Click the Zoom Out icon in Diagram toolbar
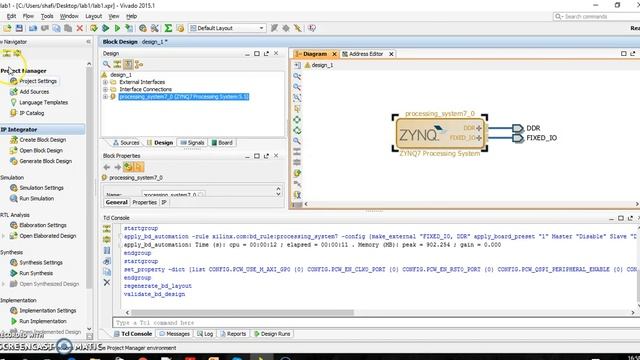 click(x=297, y=87)
